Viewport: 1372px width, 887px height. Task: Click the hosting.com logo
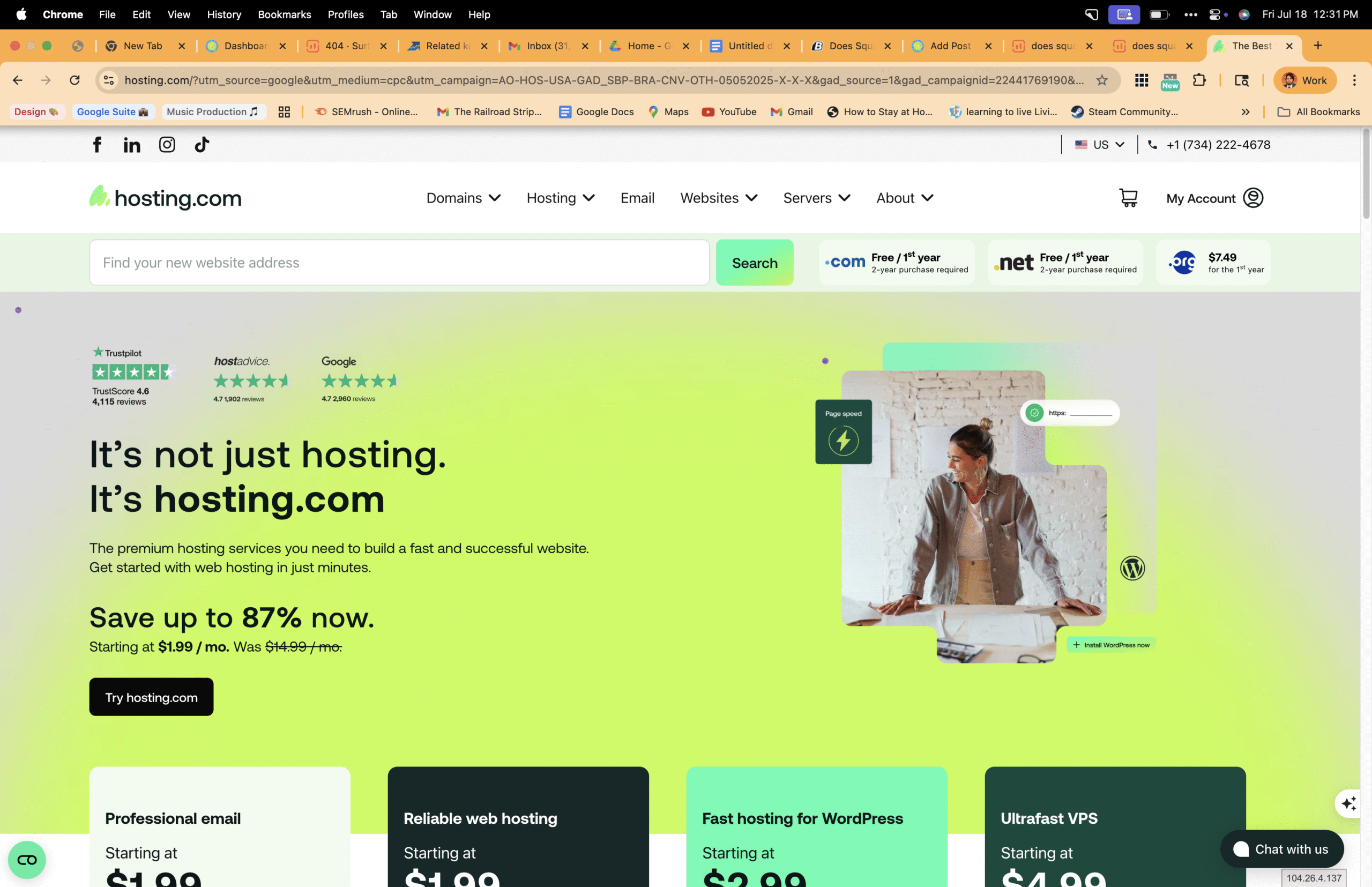(165, 198)
